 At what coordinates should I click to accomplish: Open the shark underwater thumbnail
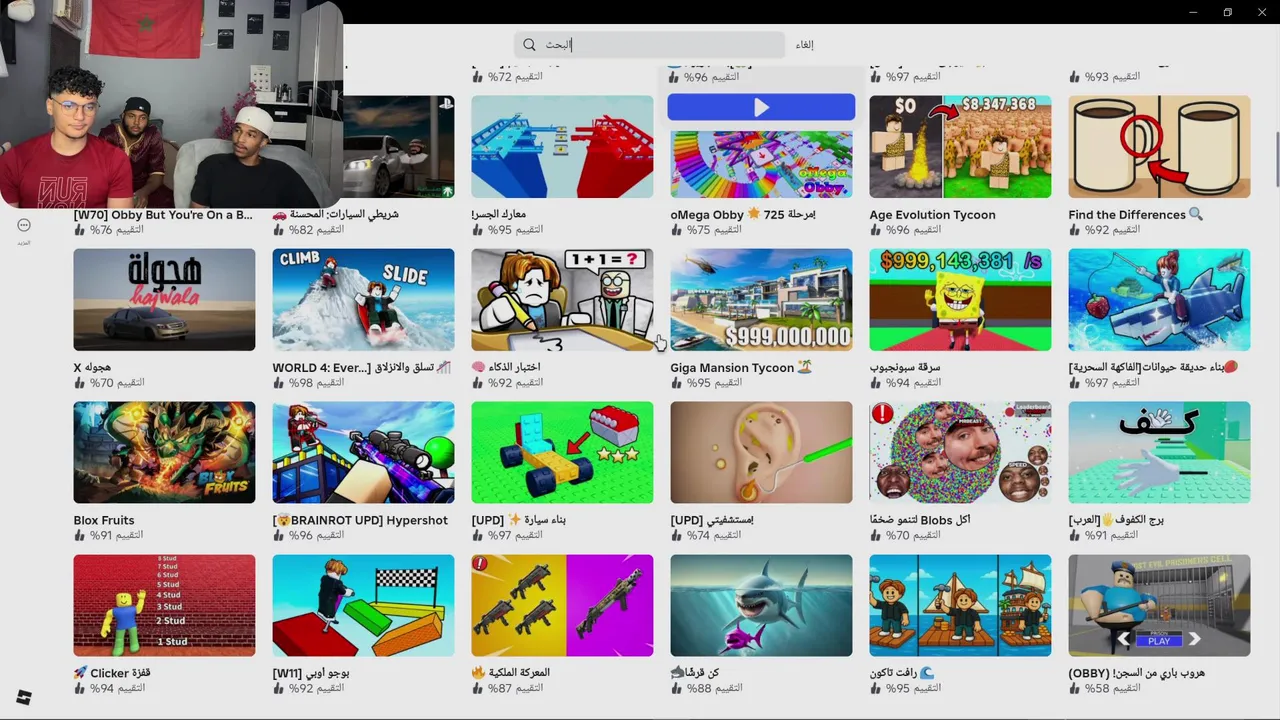point(761,606)
